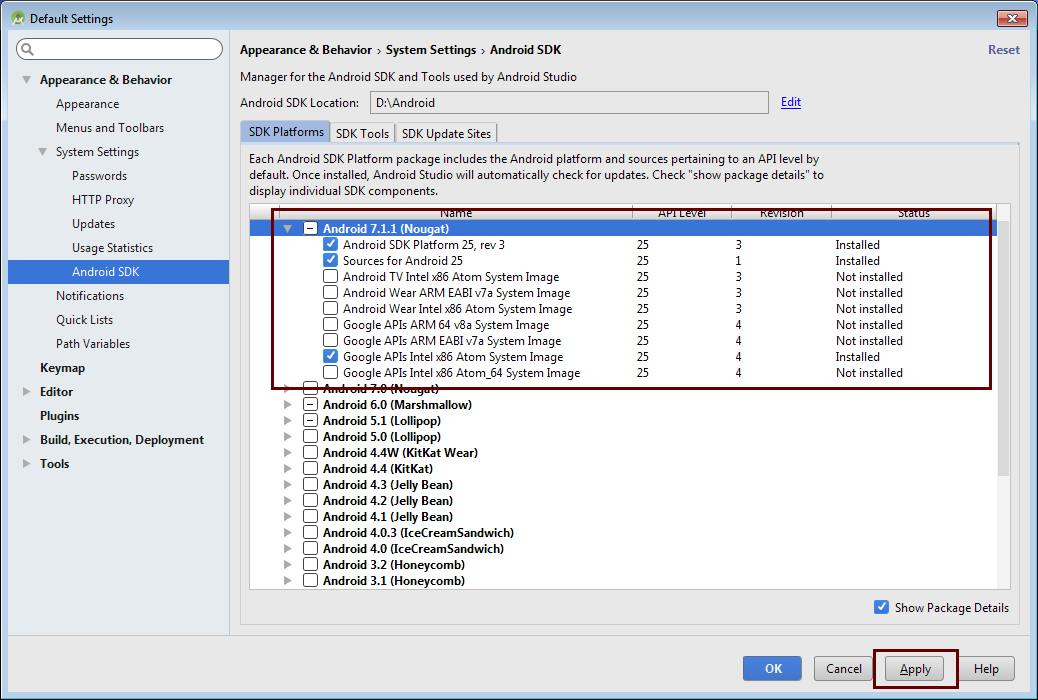Collapse the Appearance & Behavior section

[x=27, y=80]
